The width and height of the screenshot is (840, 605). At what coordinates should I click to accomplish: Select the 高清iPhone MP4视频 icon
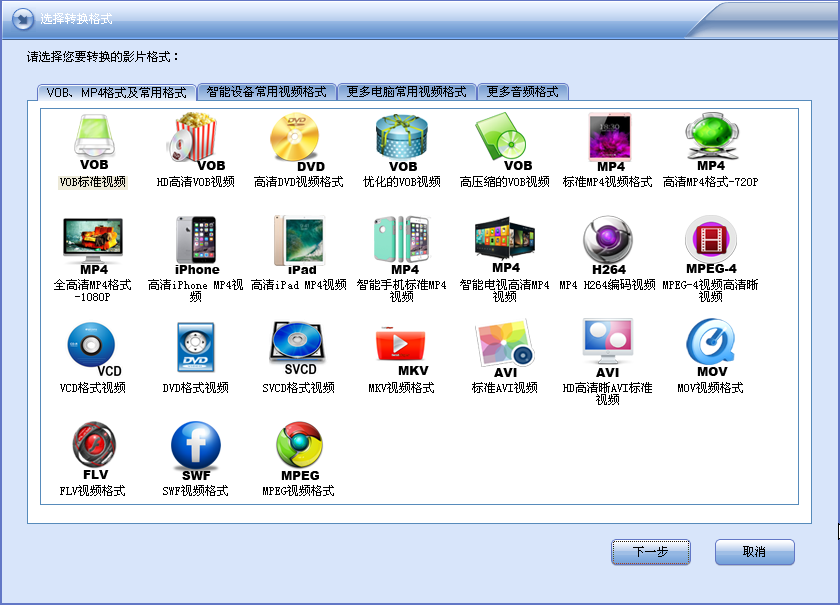pos(196,246)
